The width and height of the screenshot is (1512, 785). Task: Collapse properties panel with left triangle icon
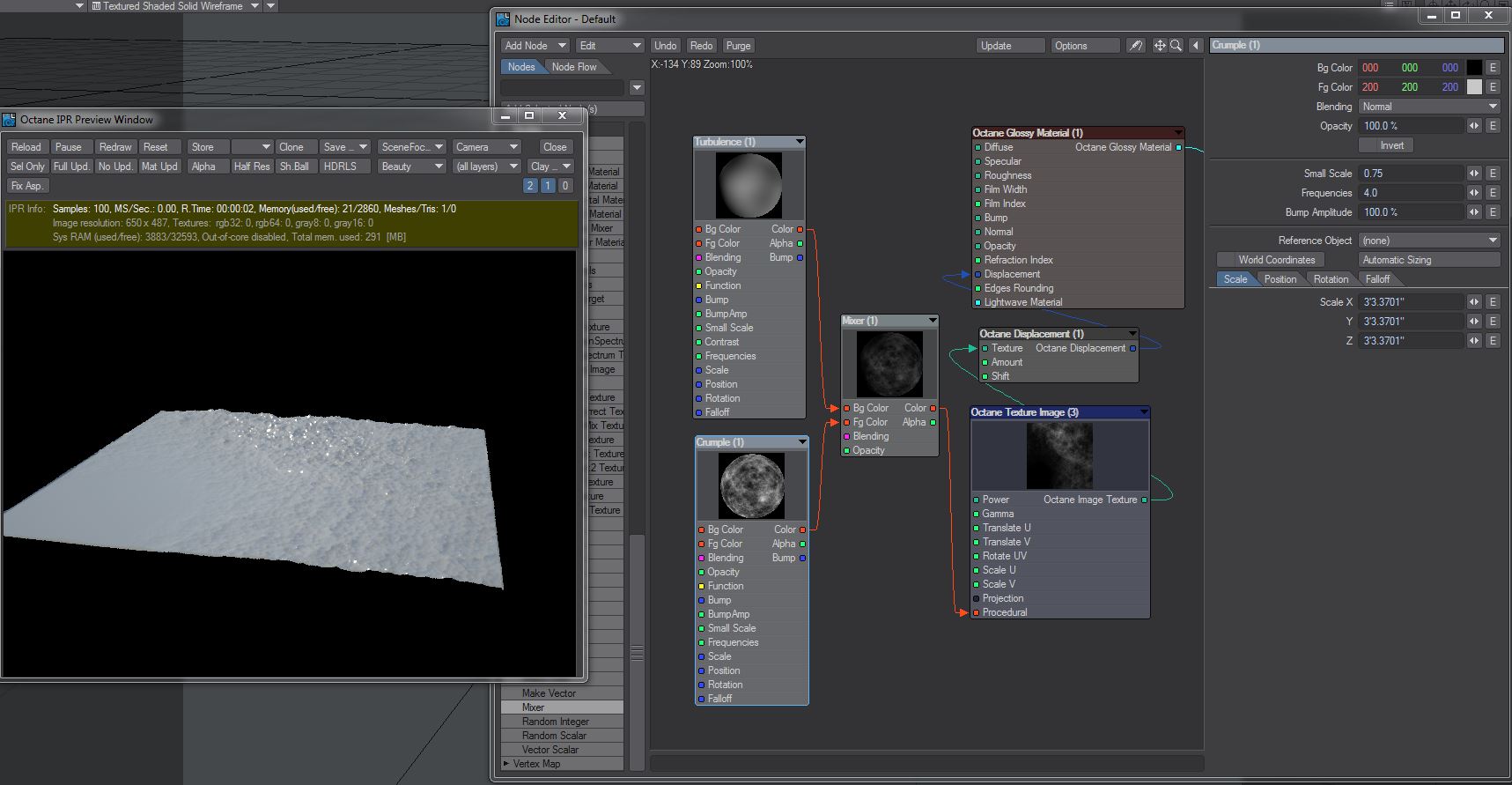(1196, 46)
